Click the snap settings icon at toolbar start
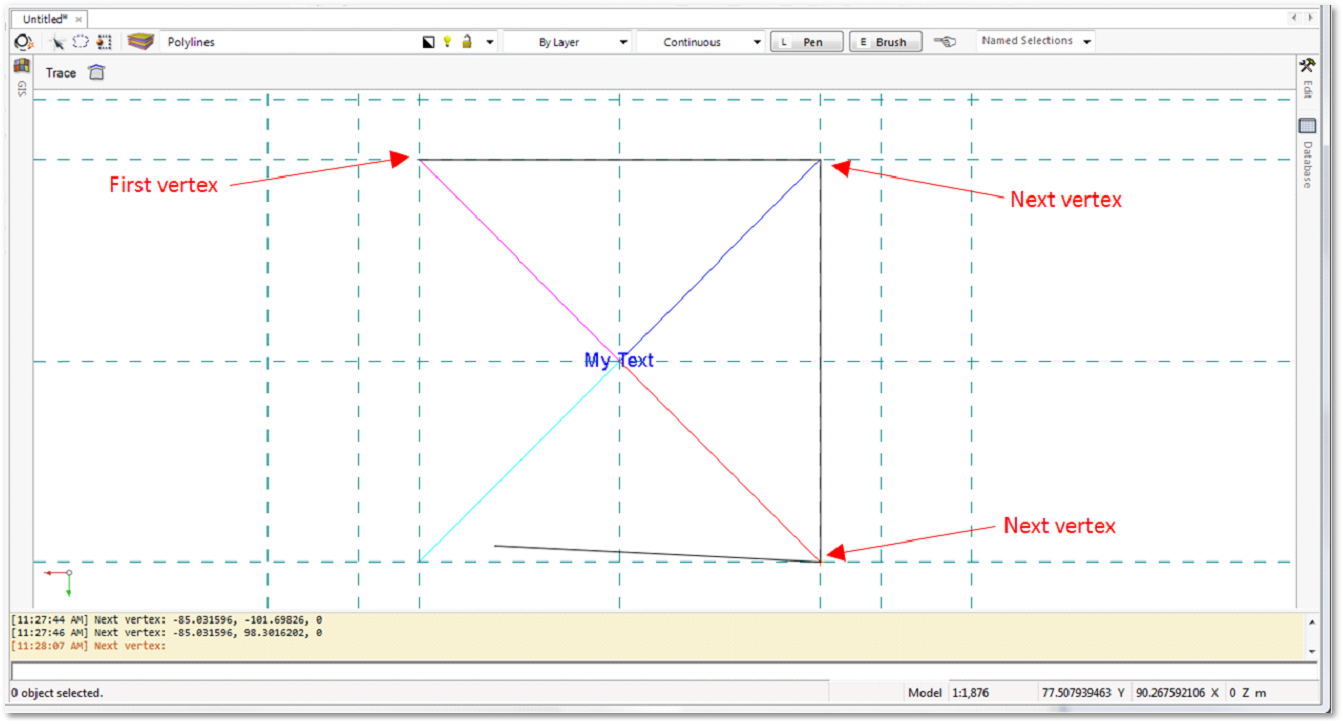 [23, 42]
